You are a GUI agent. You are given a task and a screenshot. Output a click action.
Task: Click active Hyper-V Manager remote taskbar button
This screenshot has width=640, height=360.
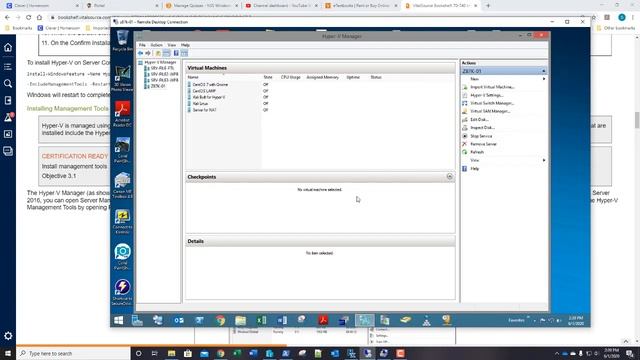pos(364,320)
